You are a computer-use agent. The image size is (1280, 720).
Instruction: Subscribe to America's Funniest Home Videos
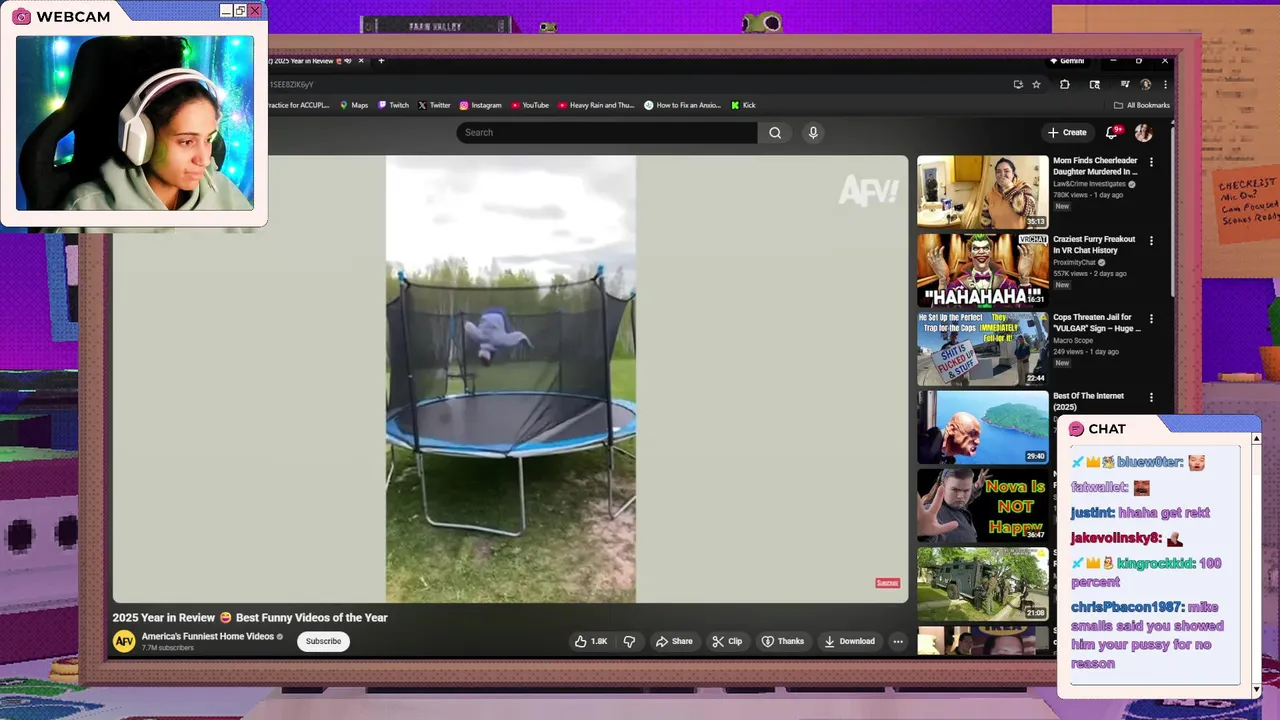click(x=323, y=641)
